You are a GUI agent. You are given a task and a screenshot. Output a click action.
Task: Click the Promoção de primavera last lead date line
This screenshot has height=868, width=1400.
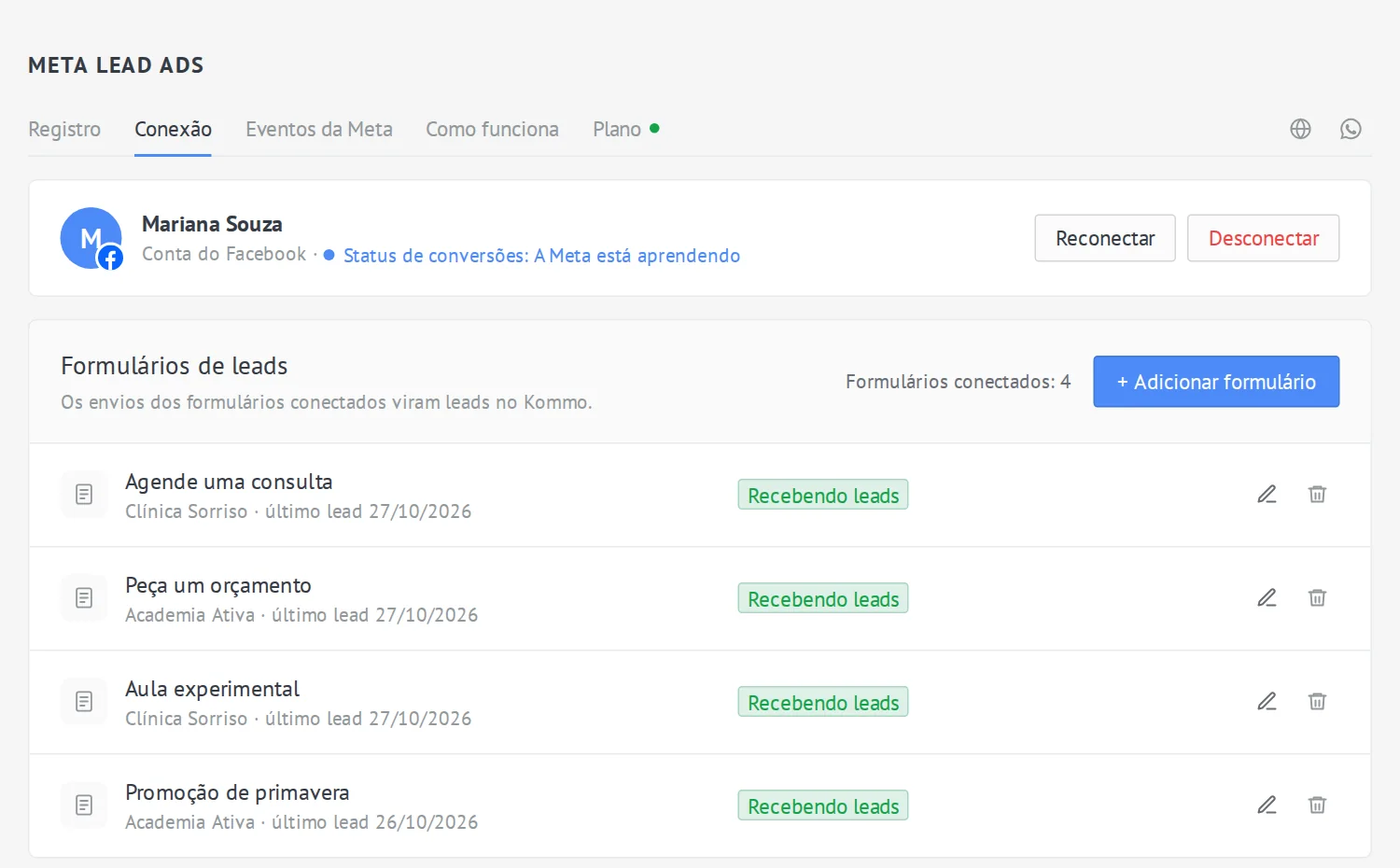pyautogui.click(x=301, y=822)
